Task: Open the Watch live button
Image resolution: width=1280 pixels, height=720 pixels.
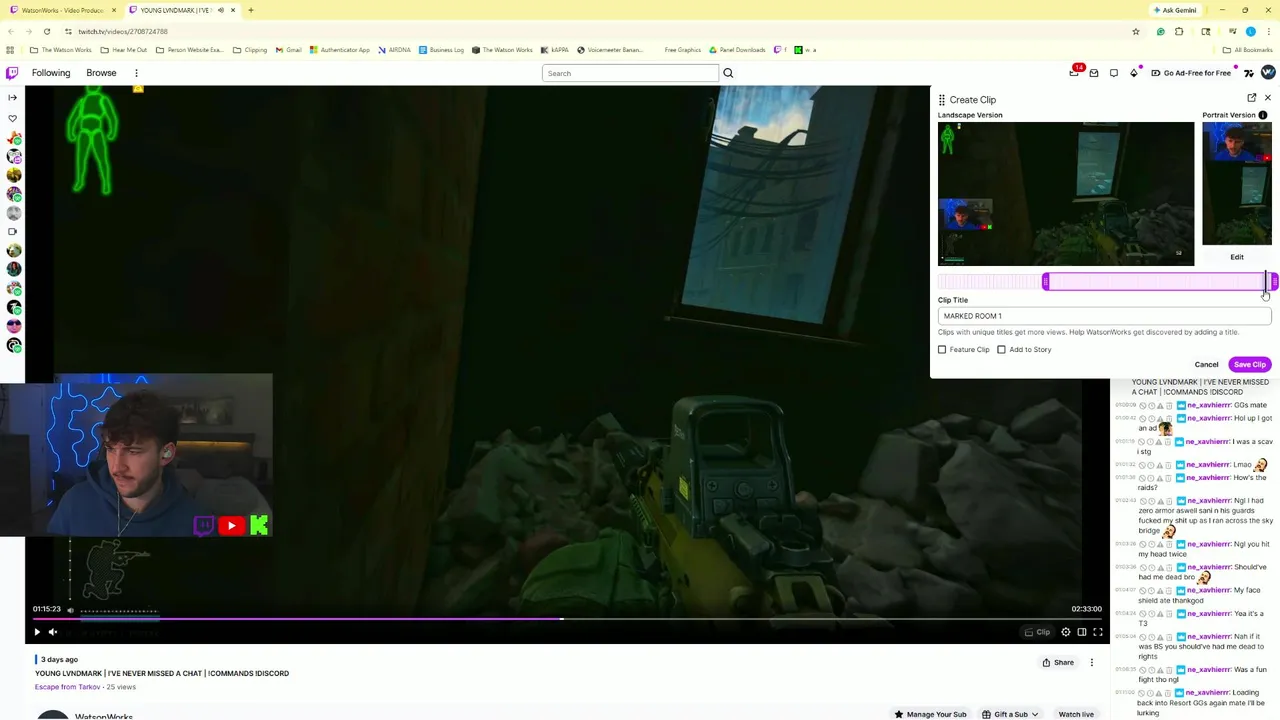Action: [1076, 714]
